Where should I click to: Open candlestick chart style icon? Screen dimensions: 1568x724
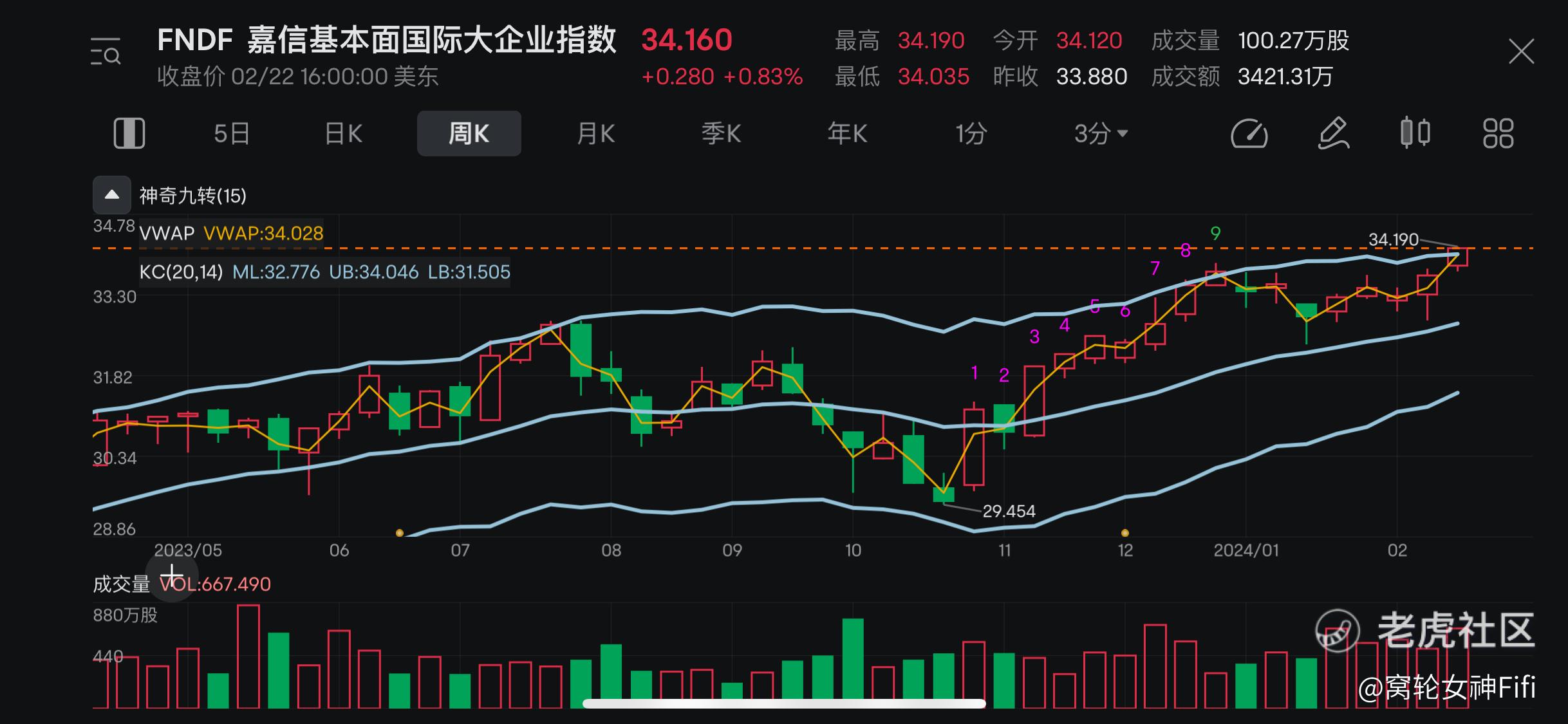(1415, 133)
